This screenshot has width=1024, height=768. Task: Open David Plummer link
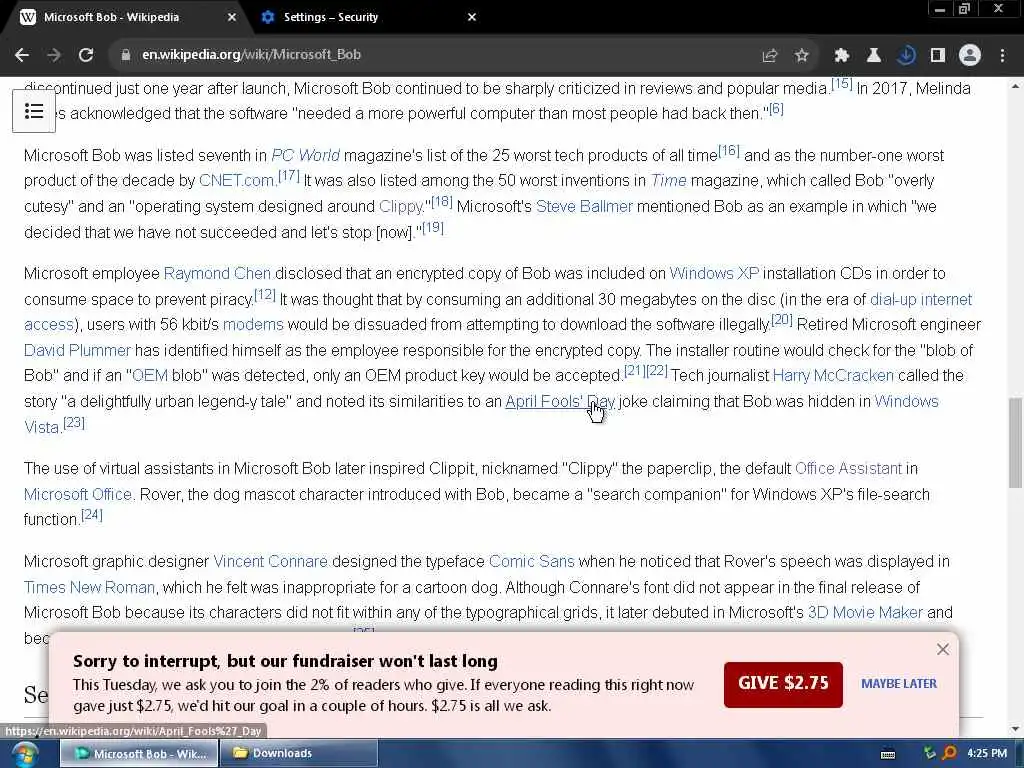[77, 351]
